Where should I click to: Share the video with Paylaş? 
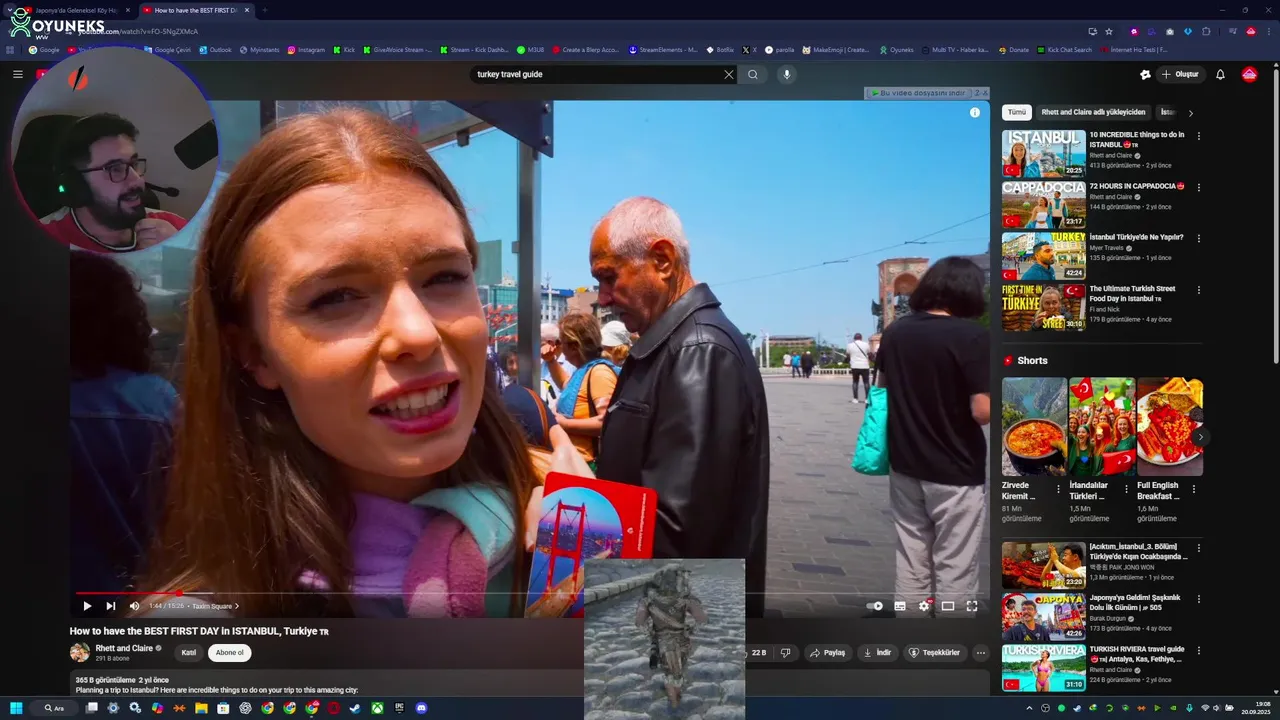point(828,653)
